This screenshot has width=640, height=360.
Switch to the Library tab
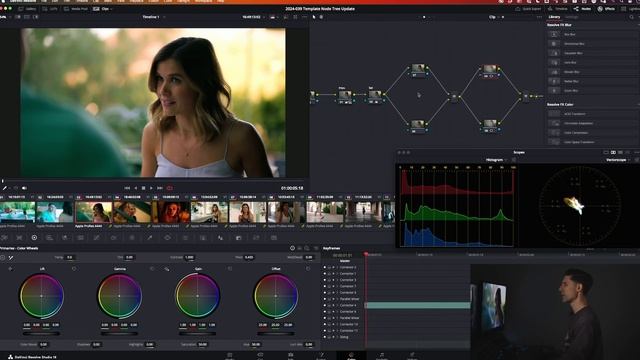click(x=554, y=17)
